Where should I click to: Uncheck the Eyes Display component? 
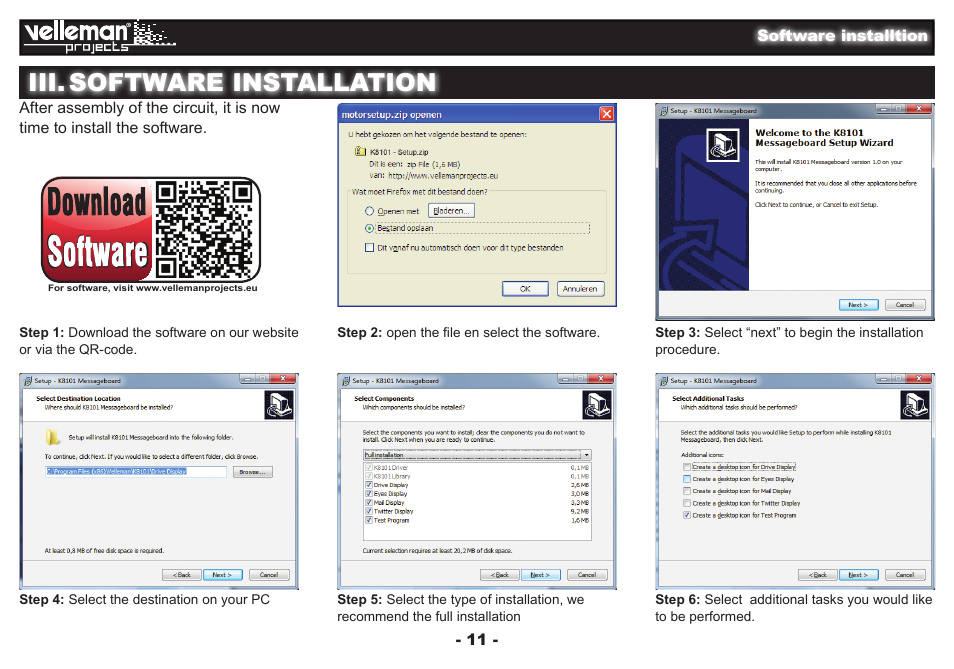click(x=369, y=494)
